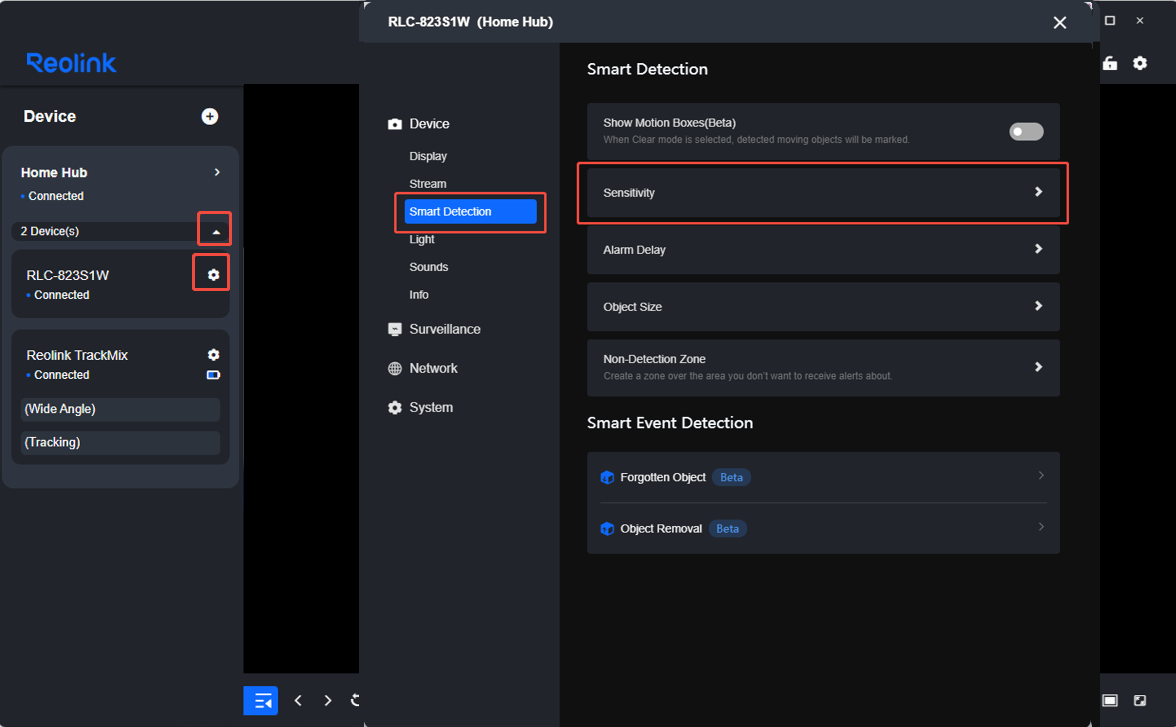Open Non-Detection Zone settings
The height and width of the screenshot is (727, 1176).
(823, 368)
